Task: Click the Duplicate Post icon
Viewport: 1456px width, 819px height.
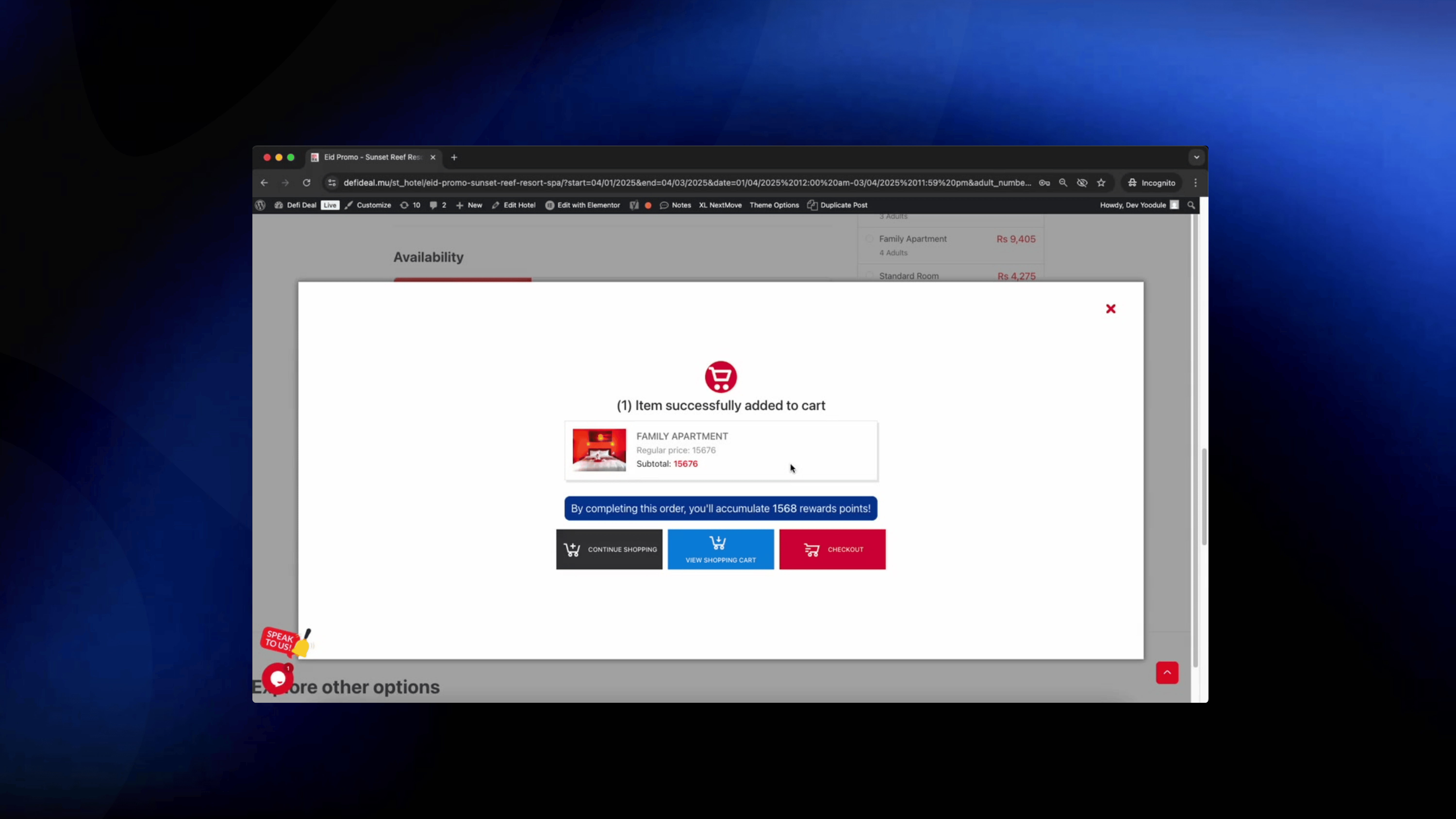Action: (x=812, y=205)
